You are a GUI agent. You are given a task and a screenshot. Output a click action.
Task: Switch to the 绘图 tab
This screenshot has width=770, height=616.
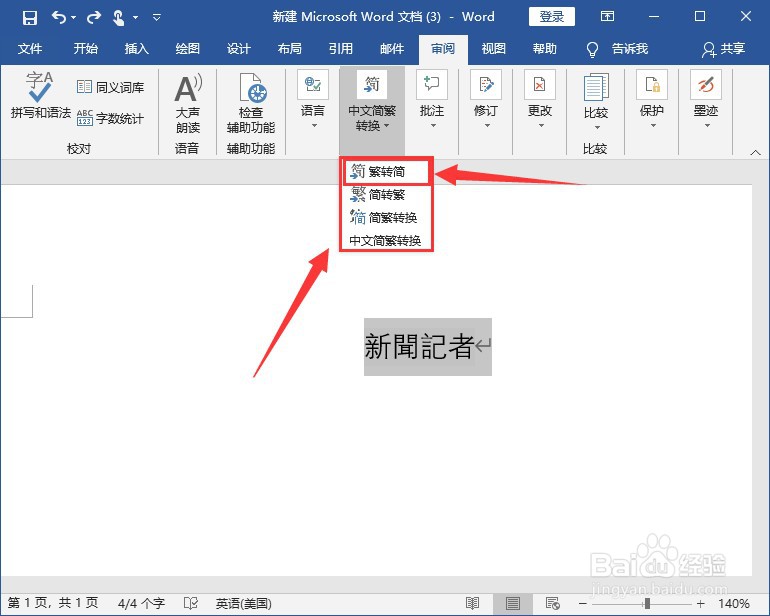(188, 49)
